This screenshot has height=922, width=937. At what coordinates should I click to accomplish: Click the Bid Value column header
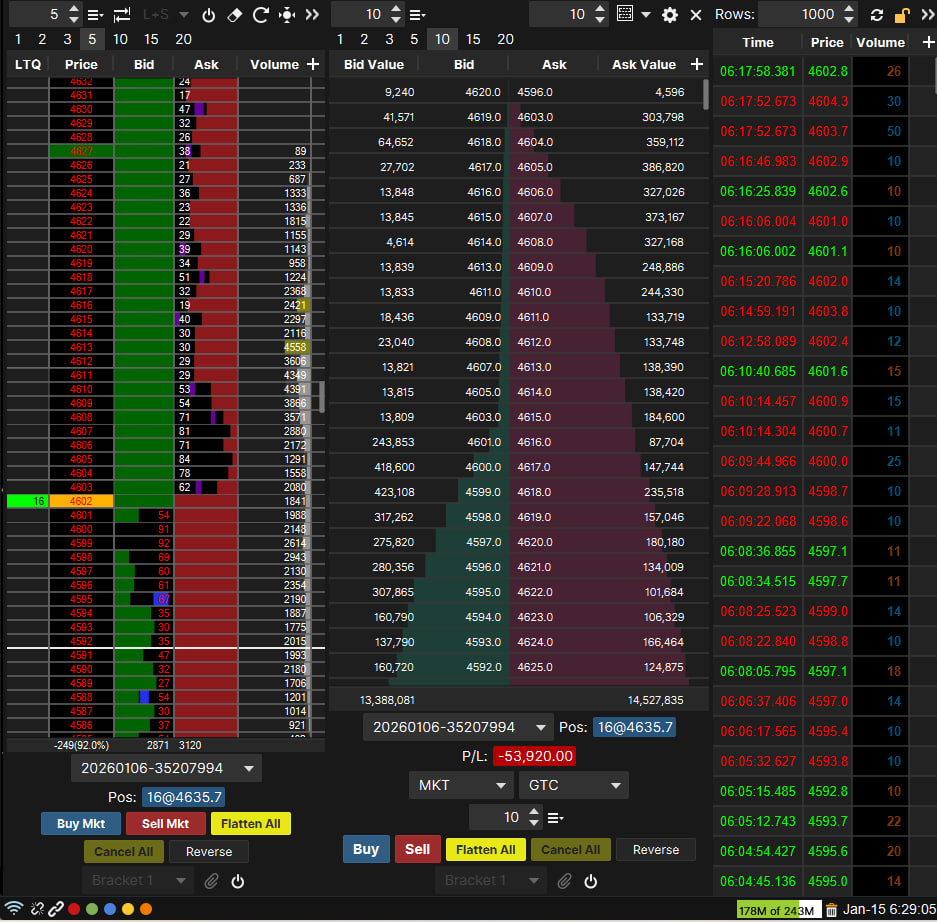coord(373,64)
